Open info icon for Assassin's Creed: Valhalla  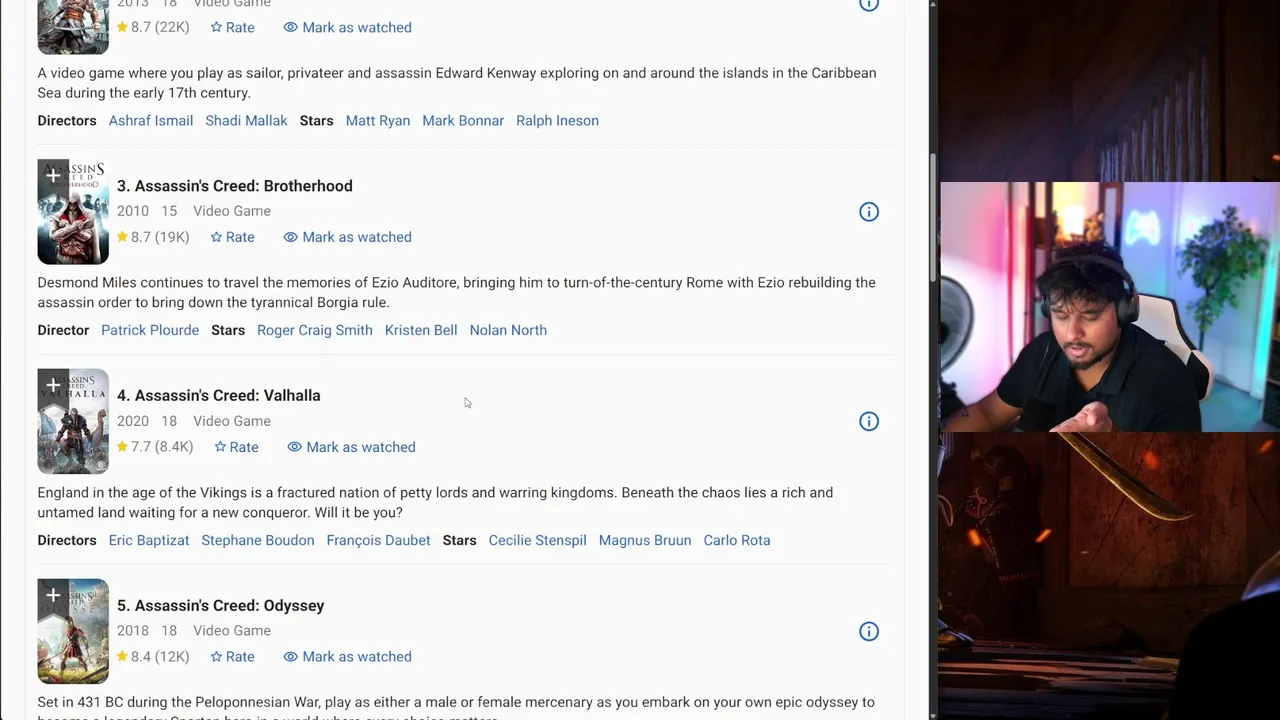point(869,422)
